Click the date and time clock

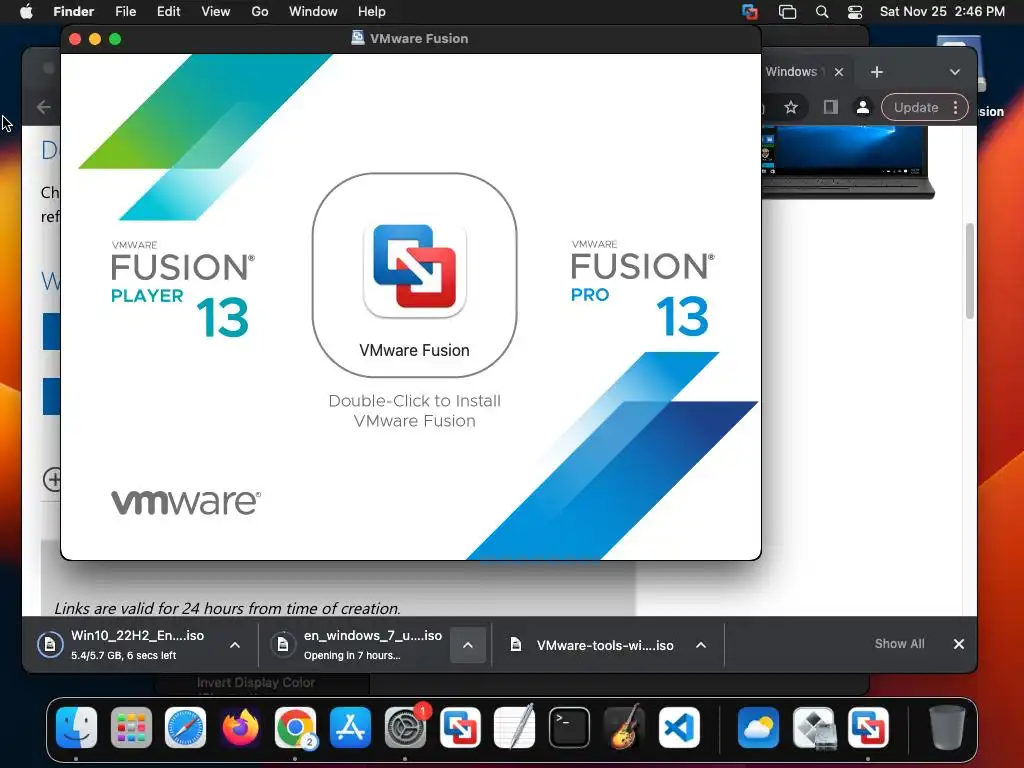942,12
